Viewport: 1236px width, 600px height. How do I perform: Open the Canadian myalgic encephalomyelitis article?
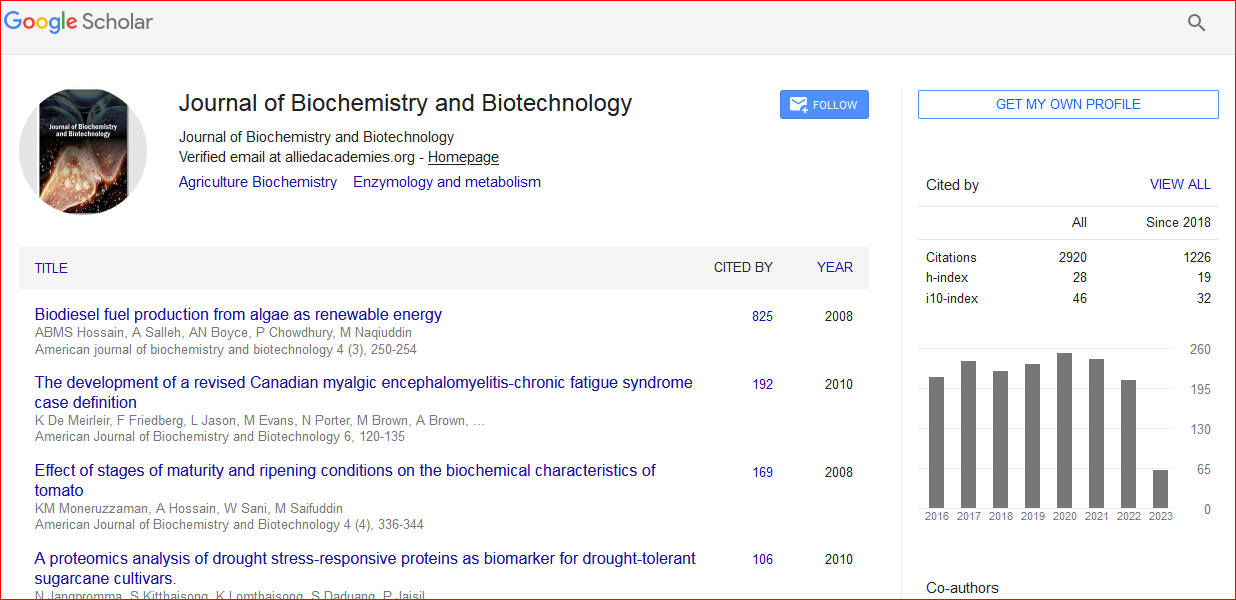click(x=363, y=382)
